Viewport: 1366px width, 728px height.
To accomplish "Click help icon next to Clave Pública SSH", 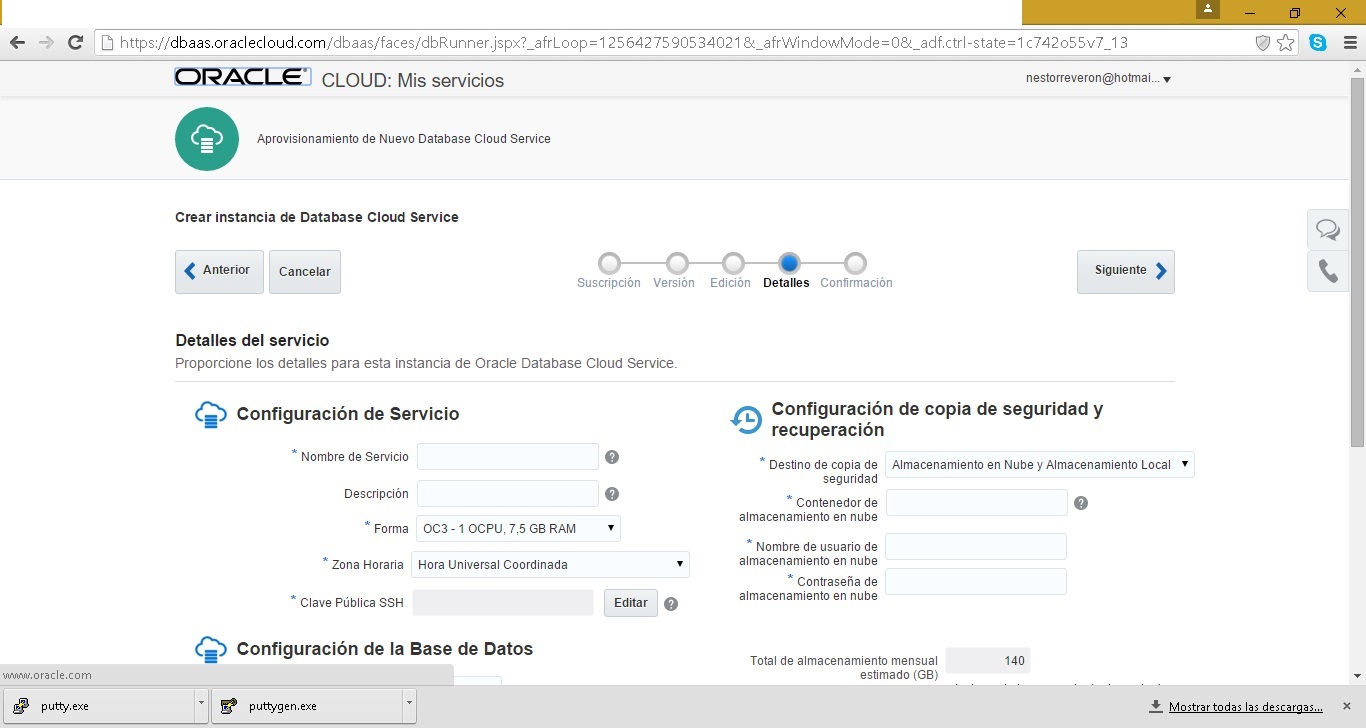I will pos(671,604).
